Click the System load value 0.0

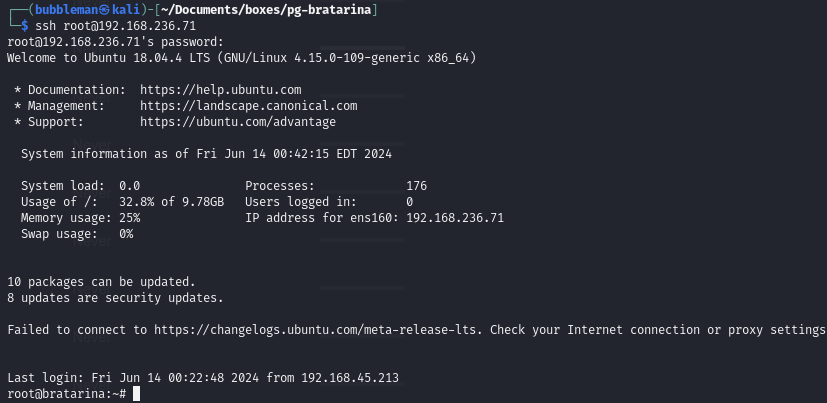coord(130,186)
